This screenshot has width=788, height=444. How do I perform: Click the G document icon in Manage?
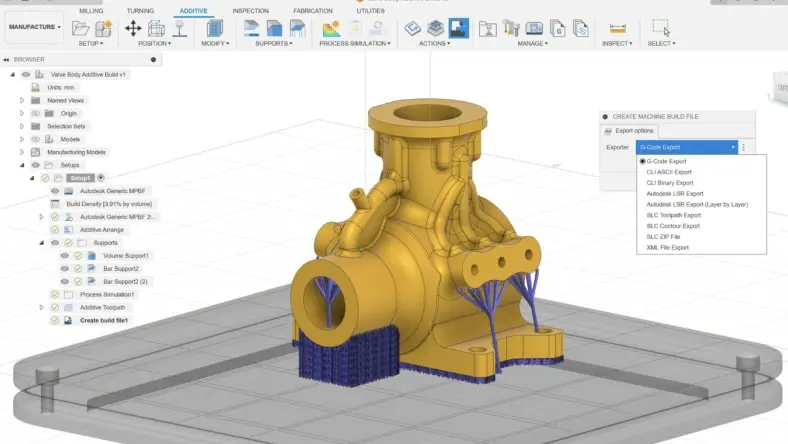pyautogui.click(x=557, y=29)
